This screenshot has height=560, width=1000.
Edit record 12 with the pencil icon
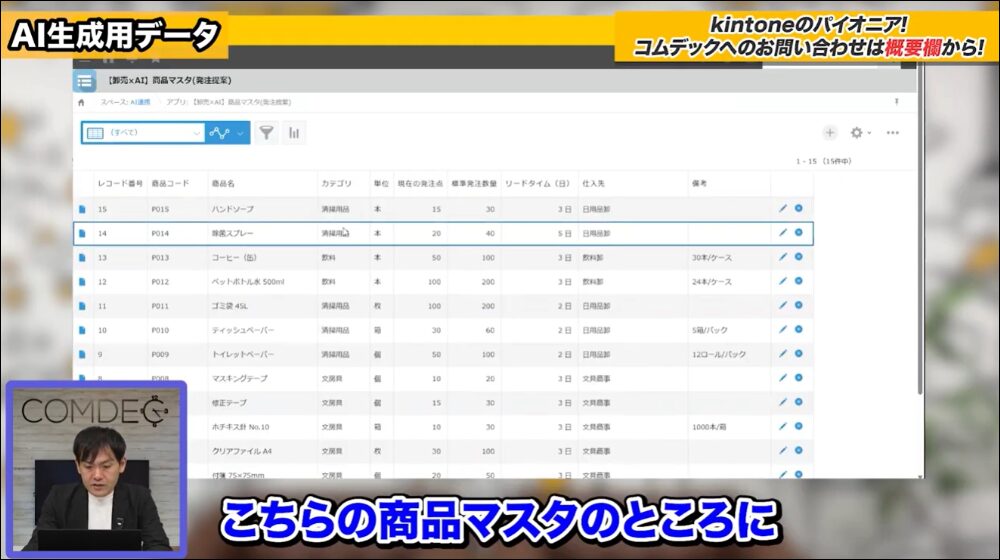pos(783,281)
